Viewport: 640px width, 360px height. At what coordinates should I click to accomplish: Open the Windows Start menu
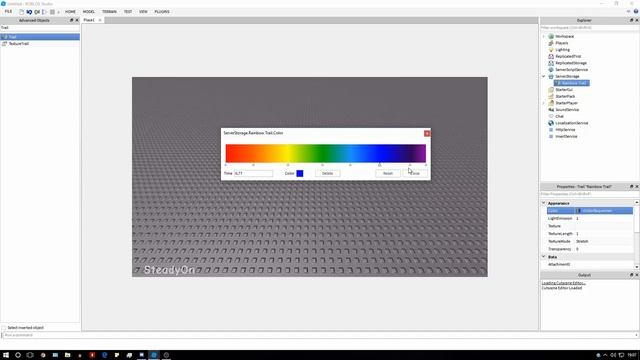[x=6, y=355]
